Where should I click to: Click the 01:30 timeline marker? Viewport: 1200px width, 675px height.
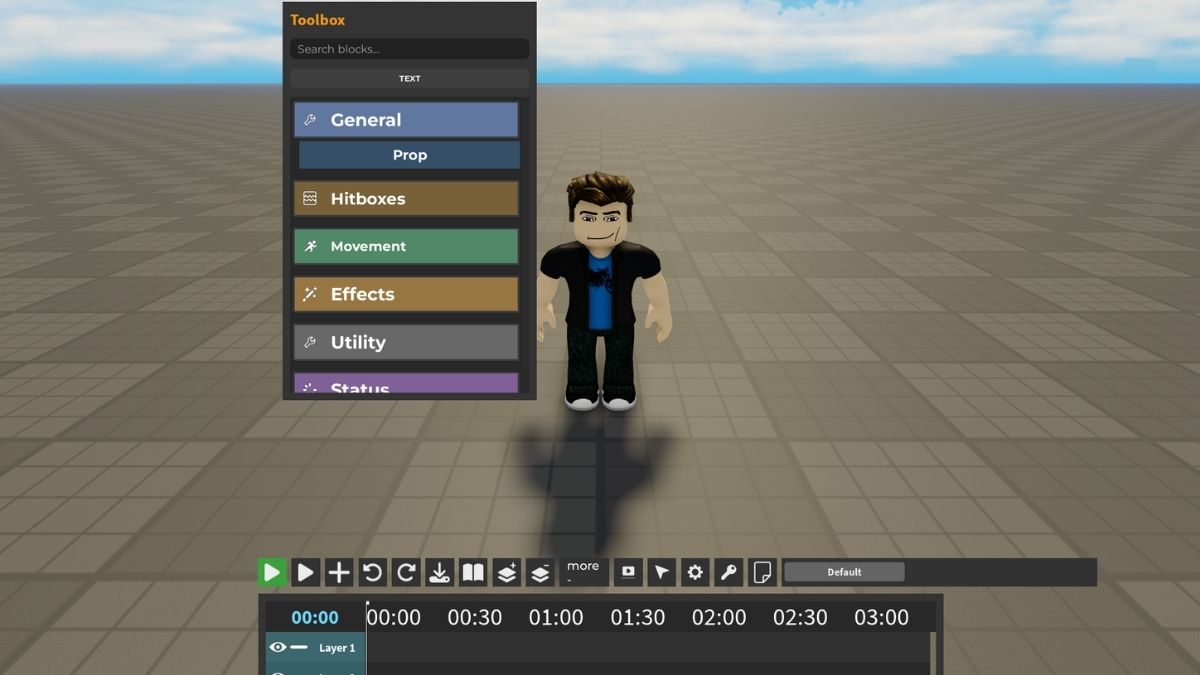point(638,617)
